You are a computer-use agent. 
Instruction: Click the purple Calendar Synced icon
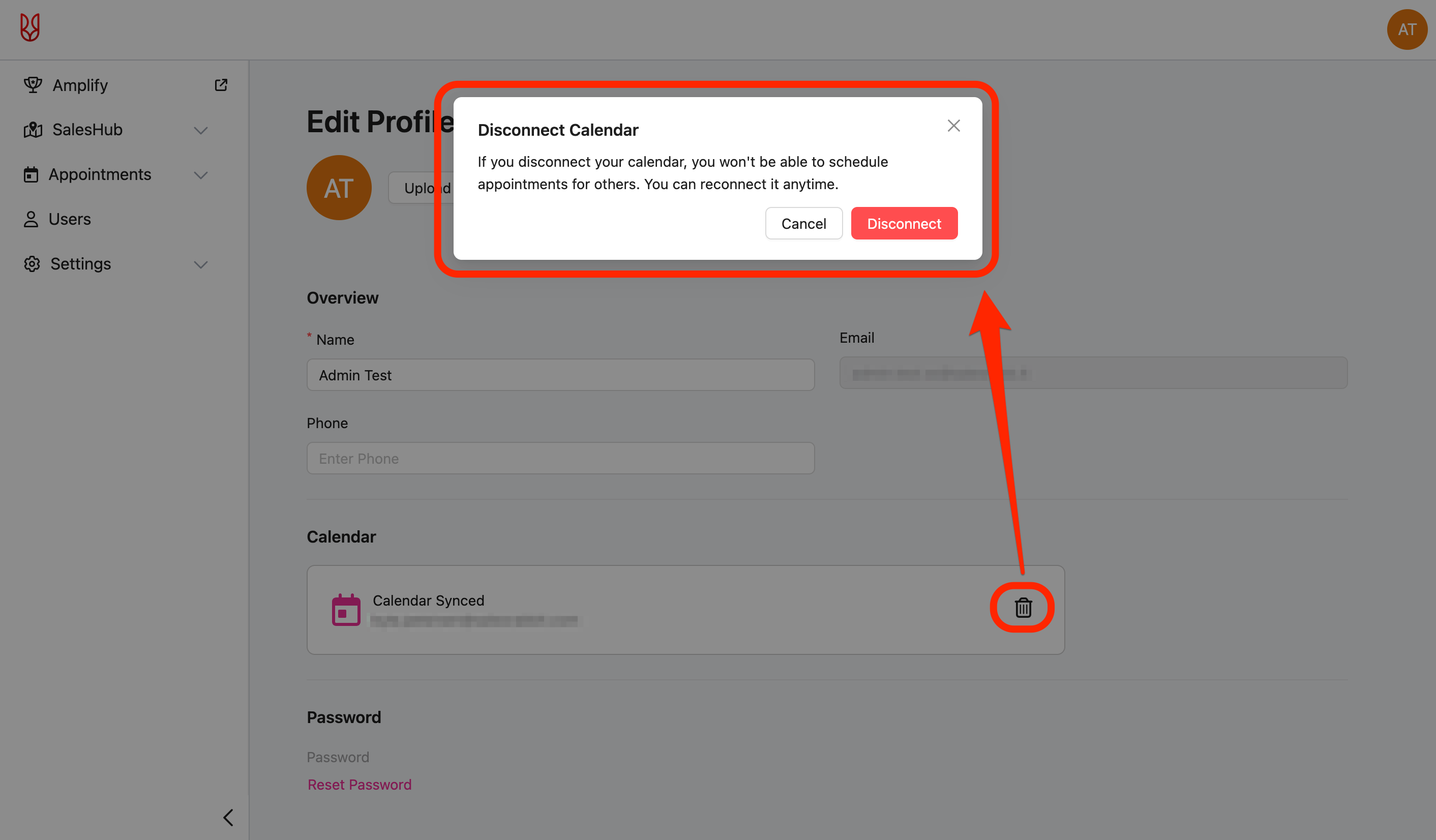[346, 610]
